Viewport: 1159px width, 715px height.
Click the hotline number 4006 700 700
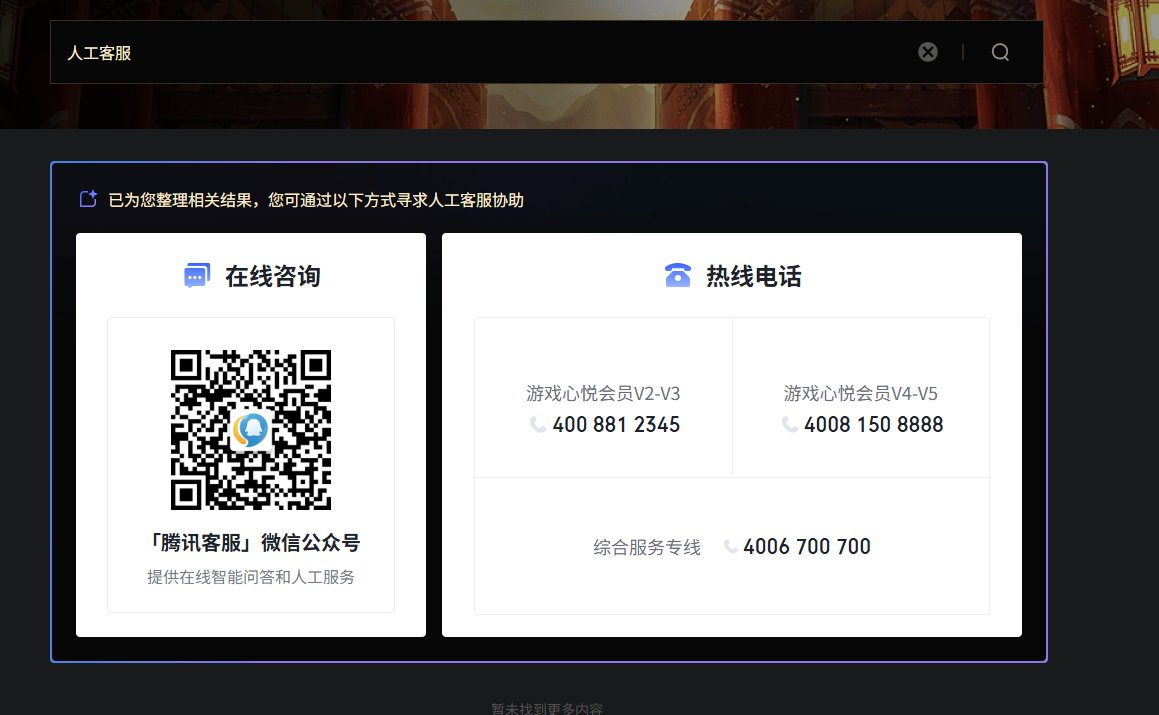[x=807, y=547]
